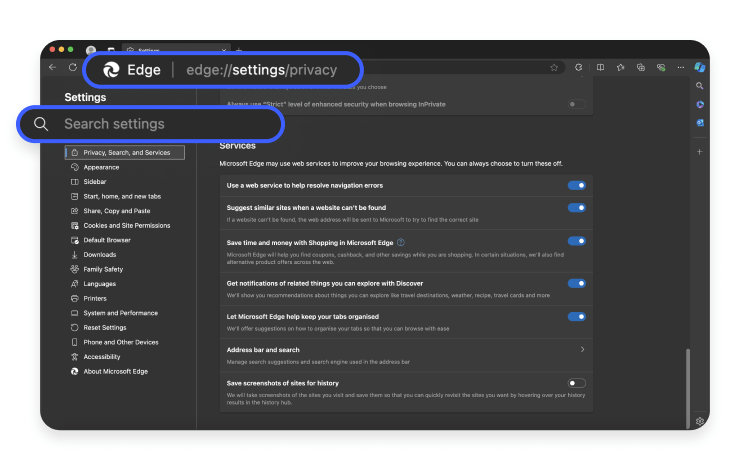Viewport: 750px width, 471px height.
Task: Disable web service for navigation errors
Action: (576, 186)
